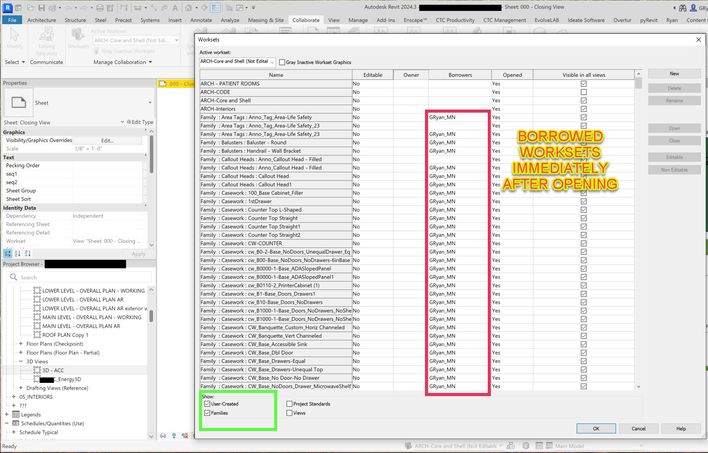Switch to the CTC Productivity ribbon tab
This screenshot has width=708, height=453.
[x=455, y=20]
